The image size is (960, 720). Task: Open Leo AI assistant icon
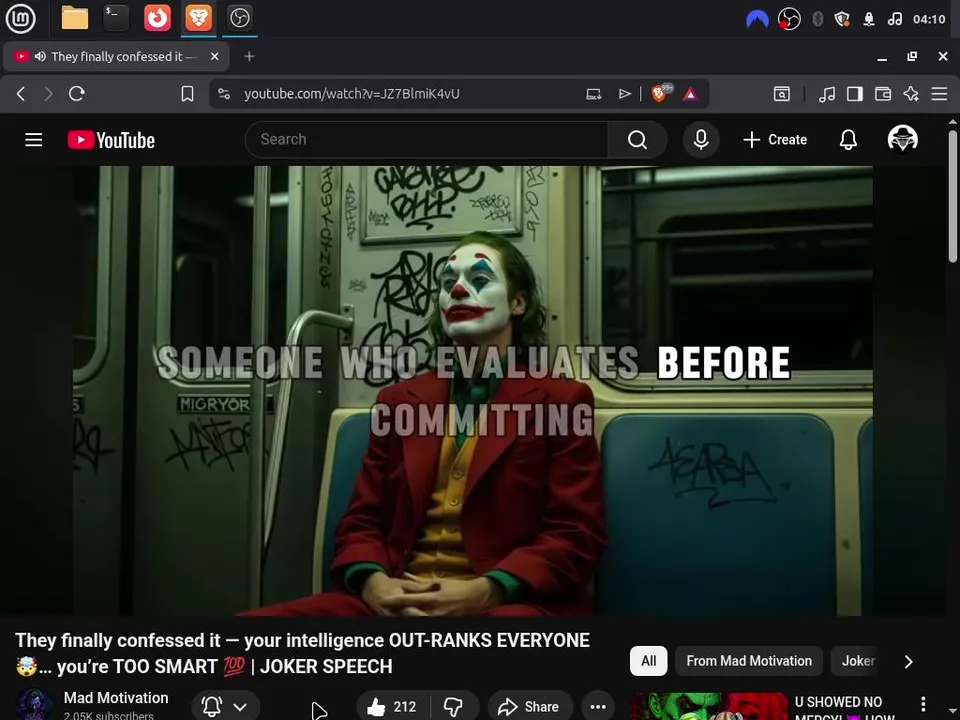[x=911, y=94]
